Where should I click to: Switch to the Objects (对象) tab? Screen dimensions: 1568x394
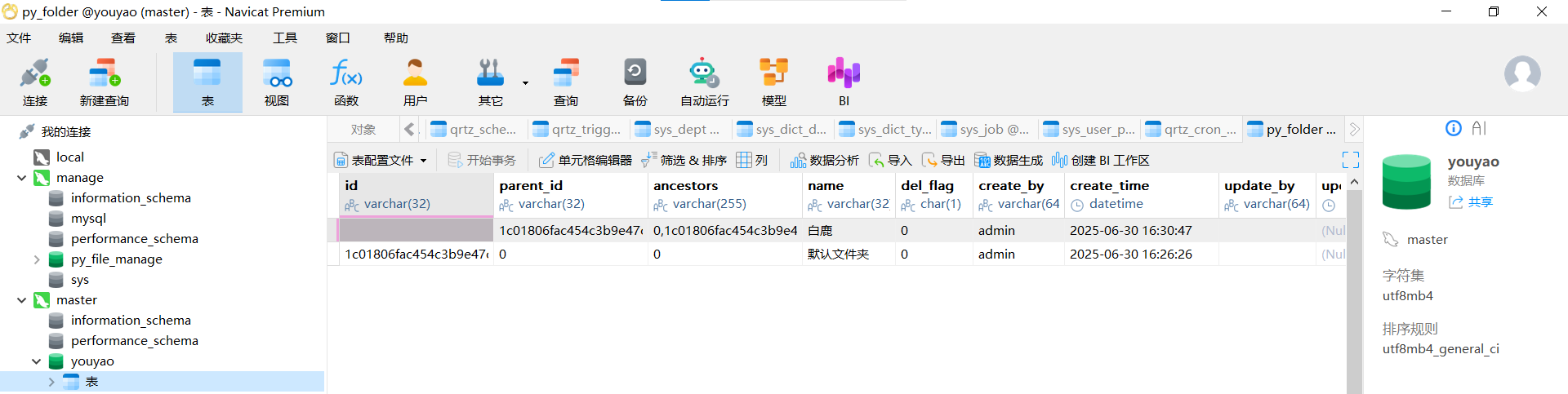pyautogui.click(x=363, y=129)
